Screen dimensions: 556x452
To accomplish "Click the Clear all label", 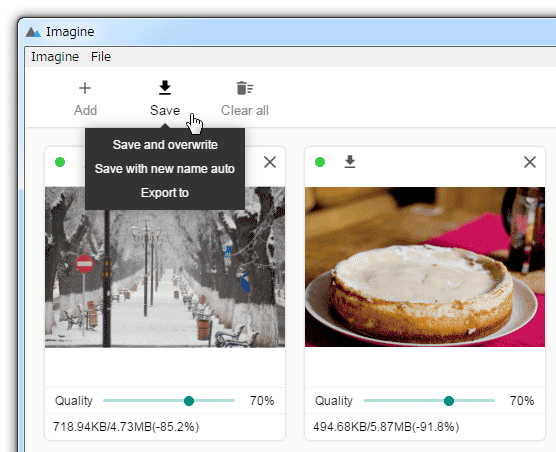I will tap(245, 110).
